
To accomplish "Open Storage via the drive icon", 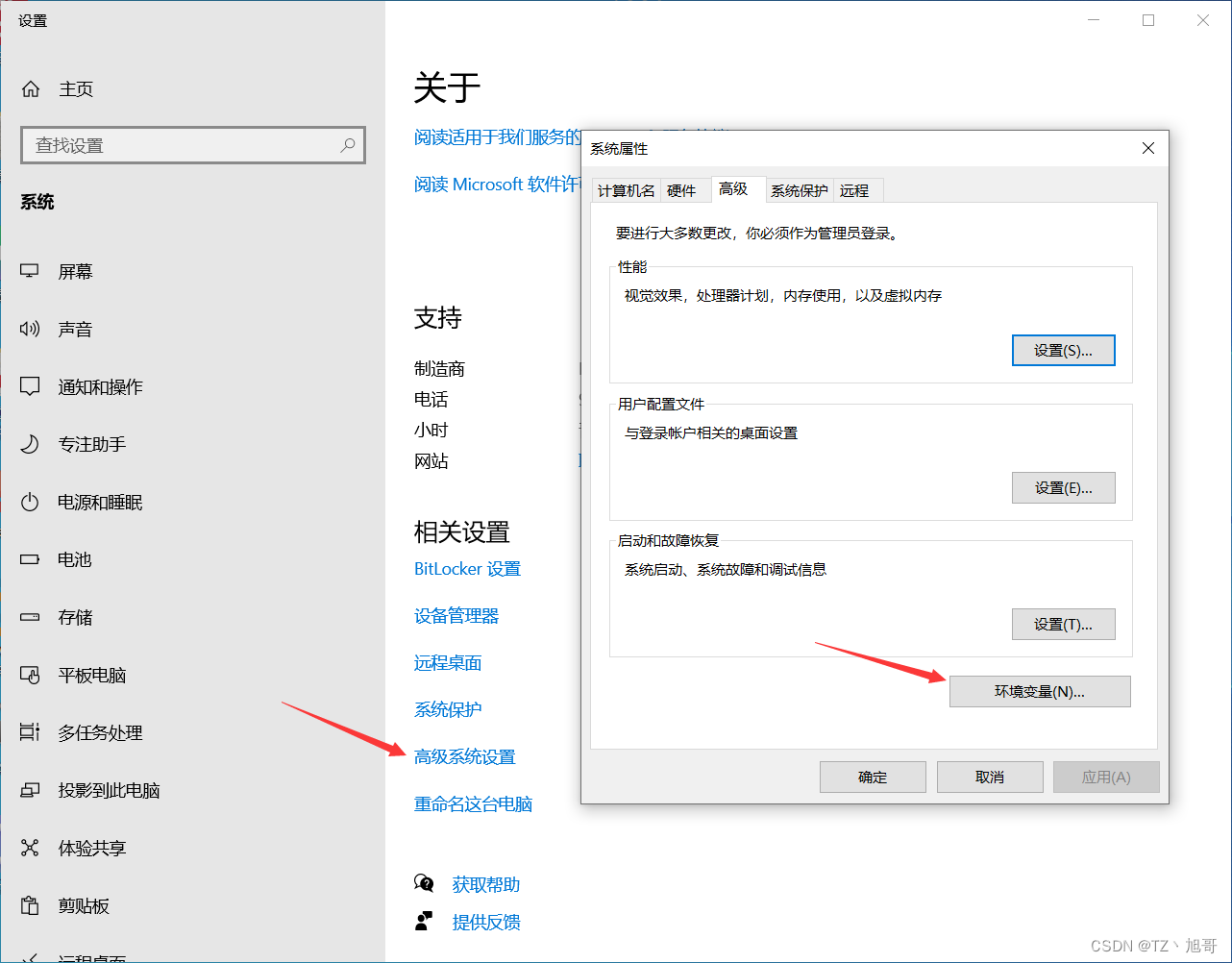I will coord(30,617).
